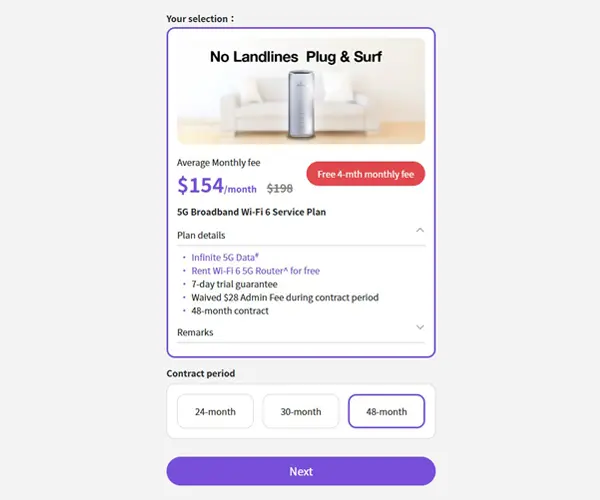Open the Remarks section label
This screenshot has width=600, height=500.
195,332
